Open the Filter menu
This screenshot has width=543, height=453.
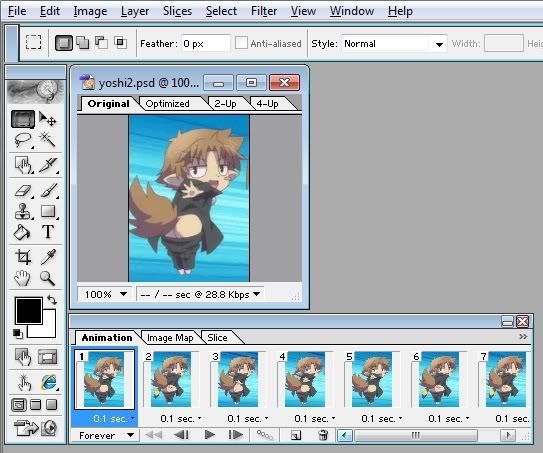264,11
